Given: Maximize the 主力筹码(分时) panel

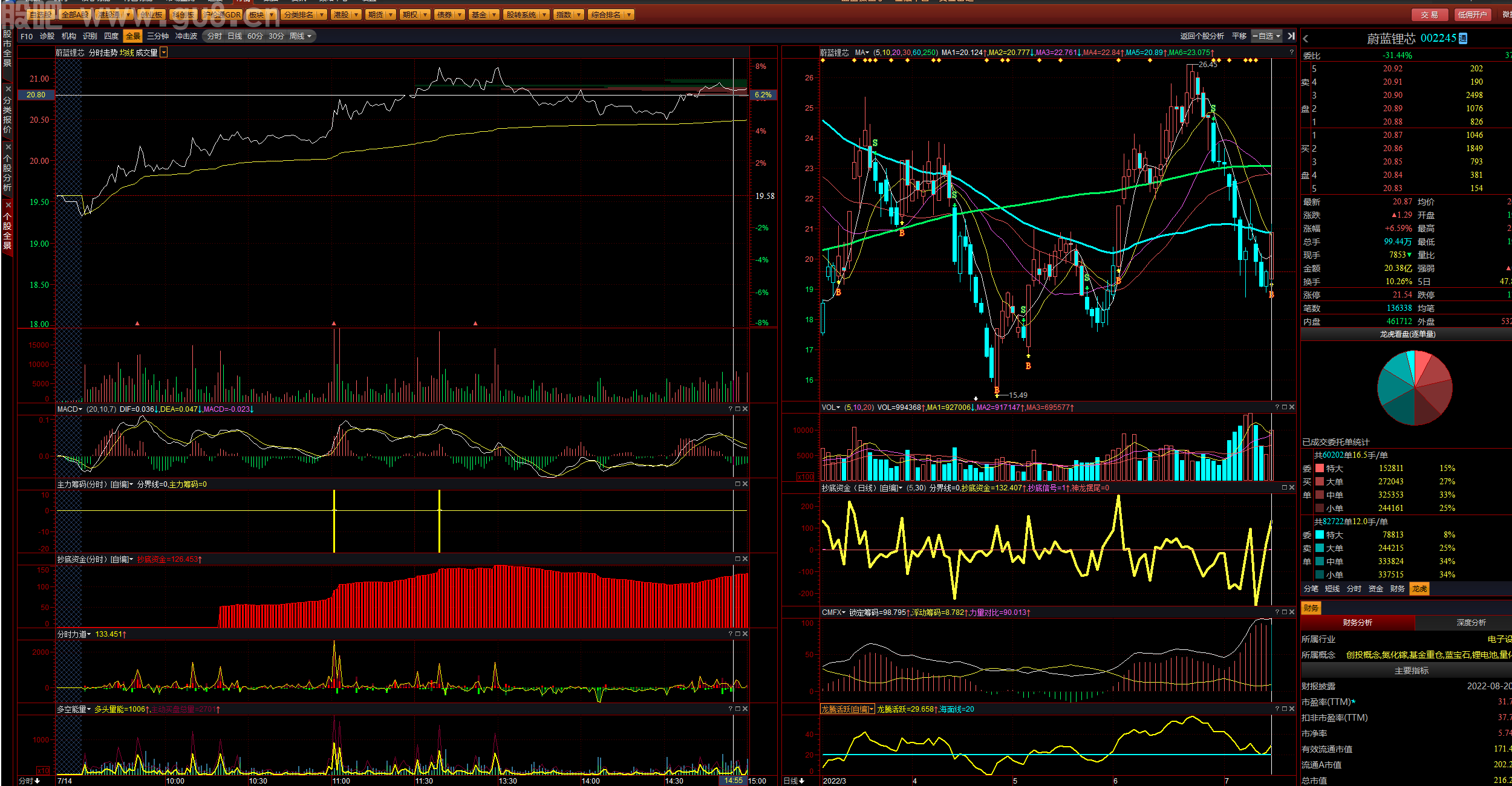Looking at the screenshot, I should 738,484.
